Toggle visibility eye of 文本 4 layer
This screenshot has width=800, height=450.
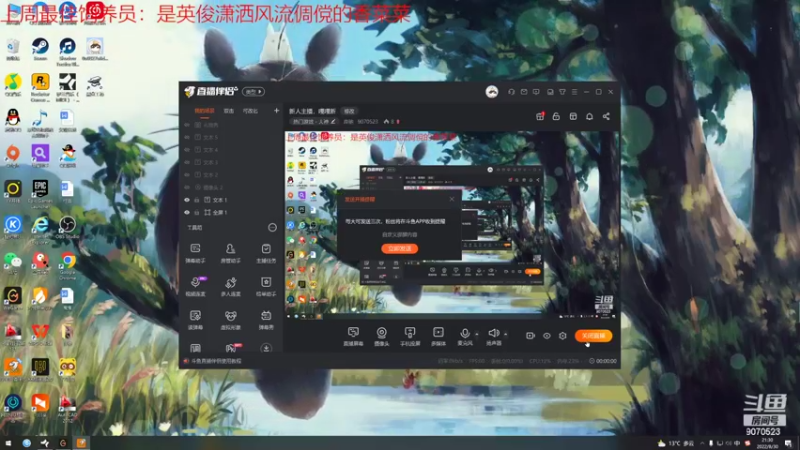187,150
